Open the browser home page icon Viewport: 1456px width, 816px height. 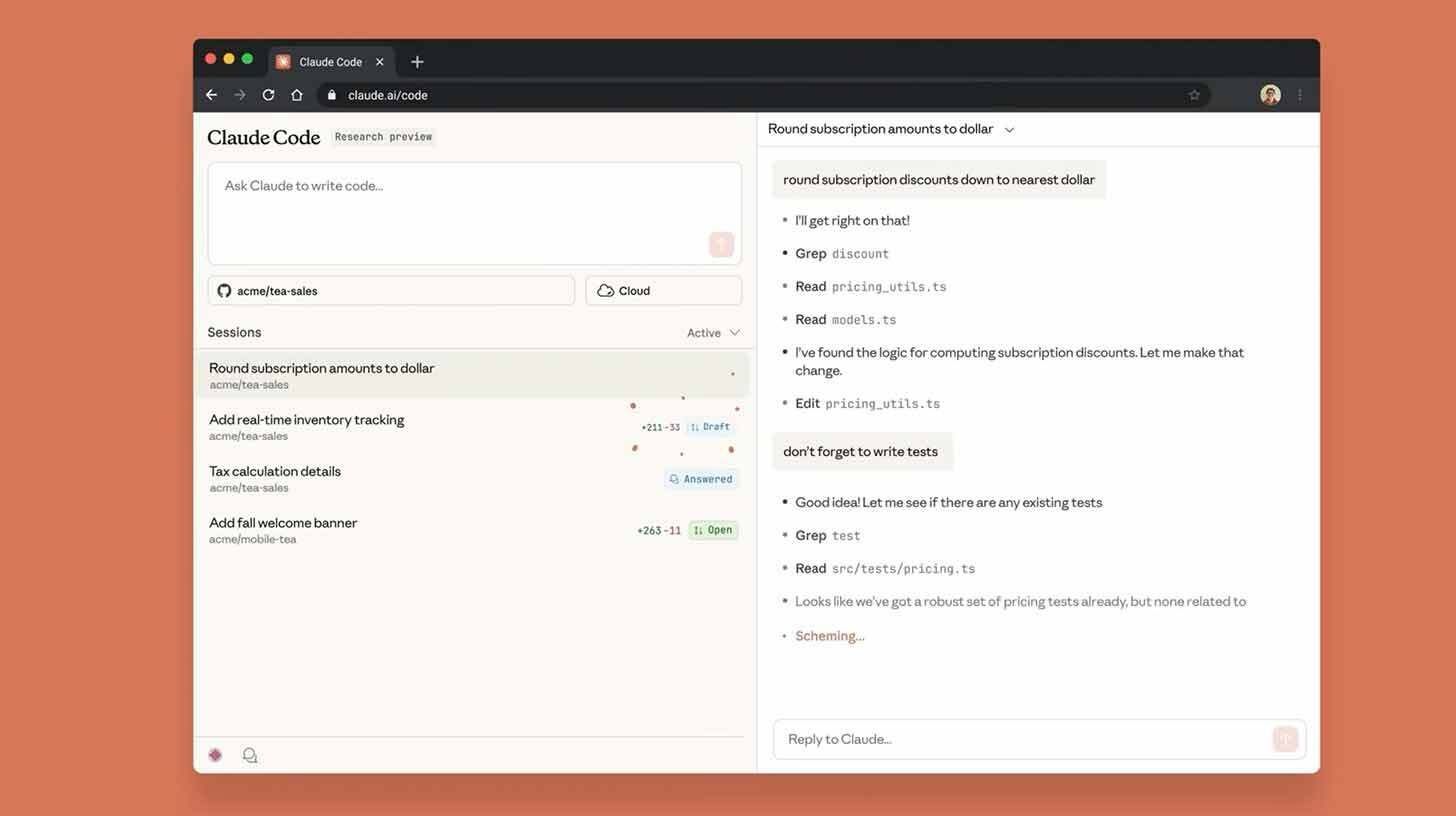pos(297,95)
